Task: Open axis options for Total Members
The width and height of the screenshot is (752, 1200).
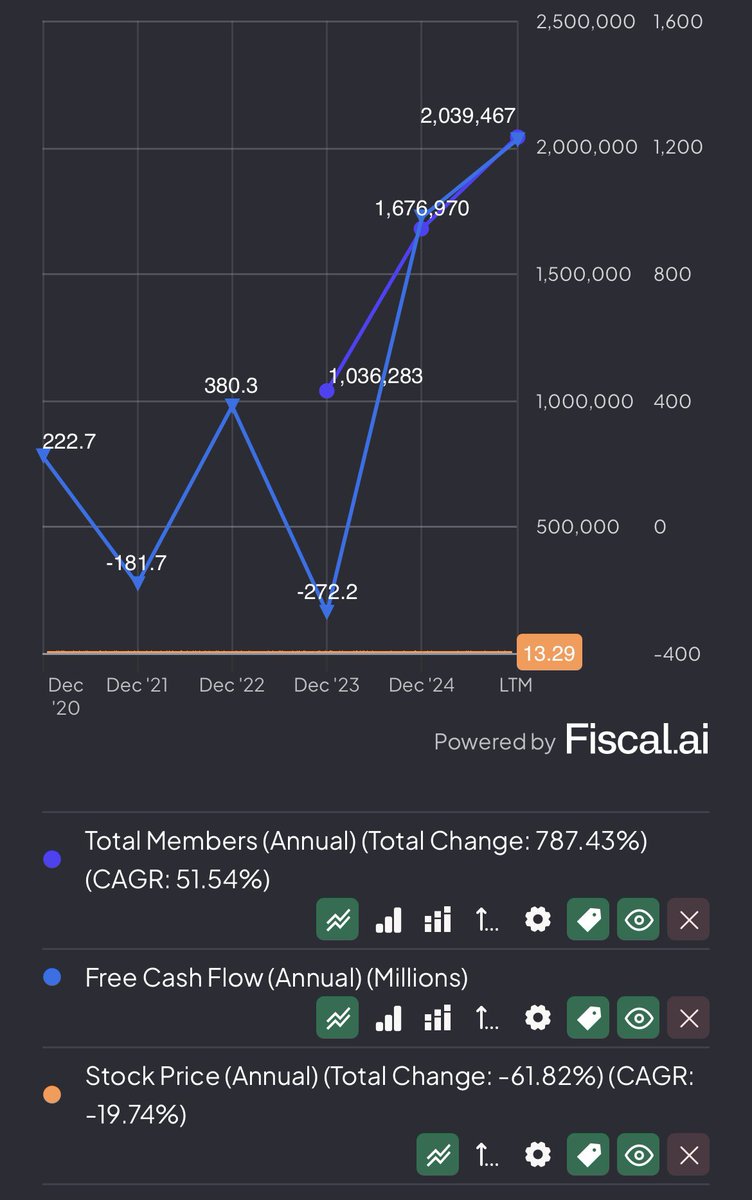Action: [x=487, y=920]
